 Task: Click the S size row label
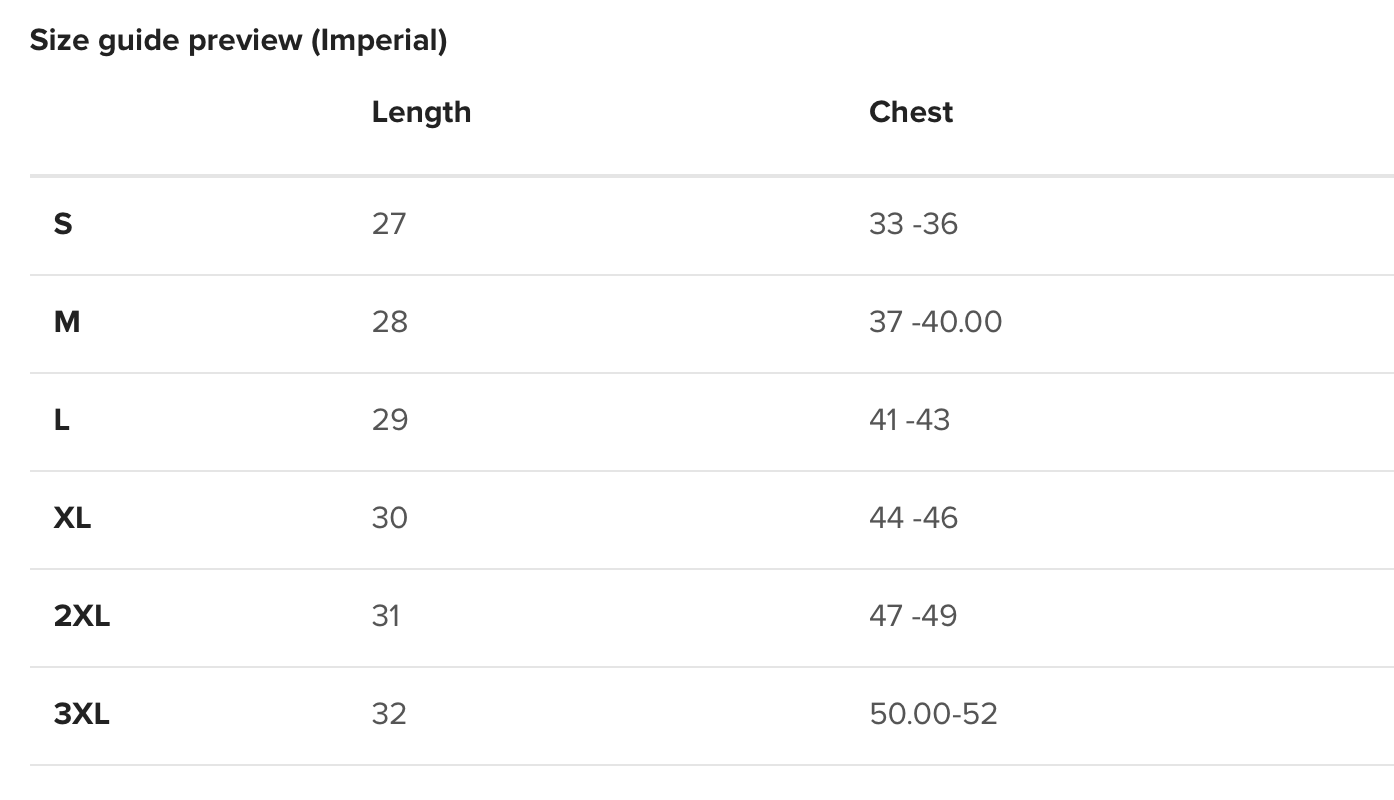[x=63, y=224]
